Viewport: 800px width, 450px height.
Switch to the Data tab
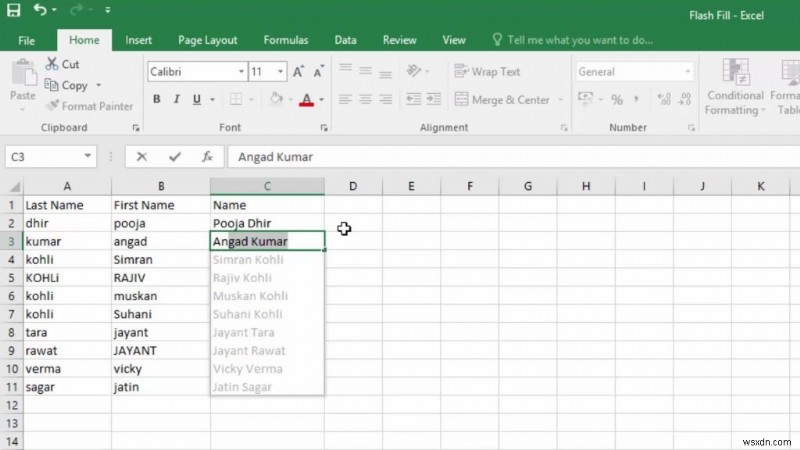pyautogui.click(x=345, y=40)
